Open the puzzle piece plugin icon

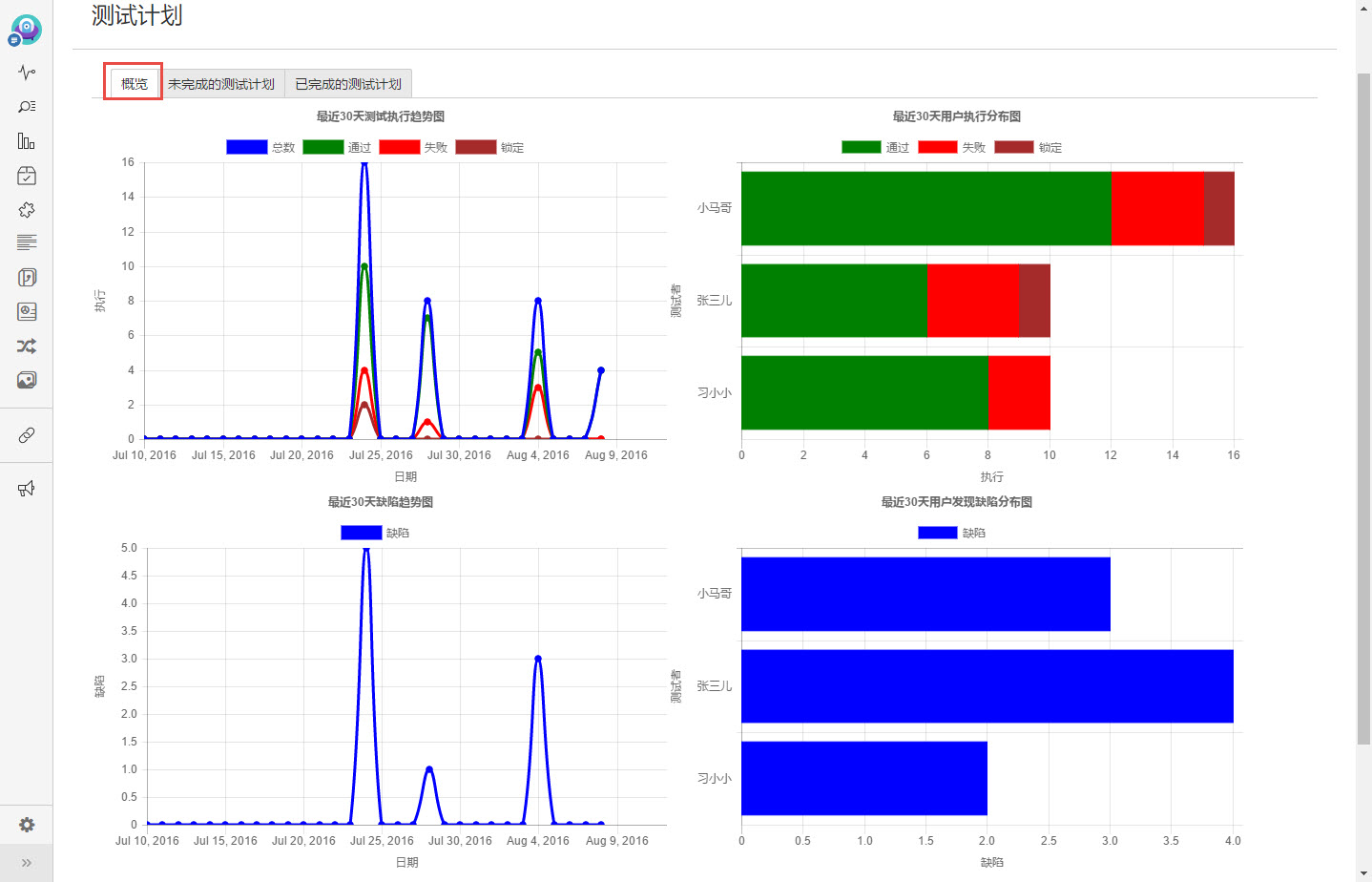(27, 210)
